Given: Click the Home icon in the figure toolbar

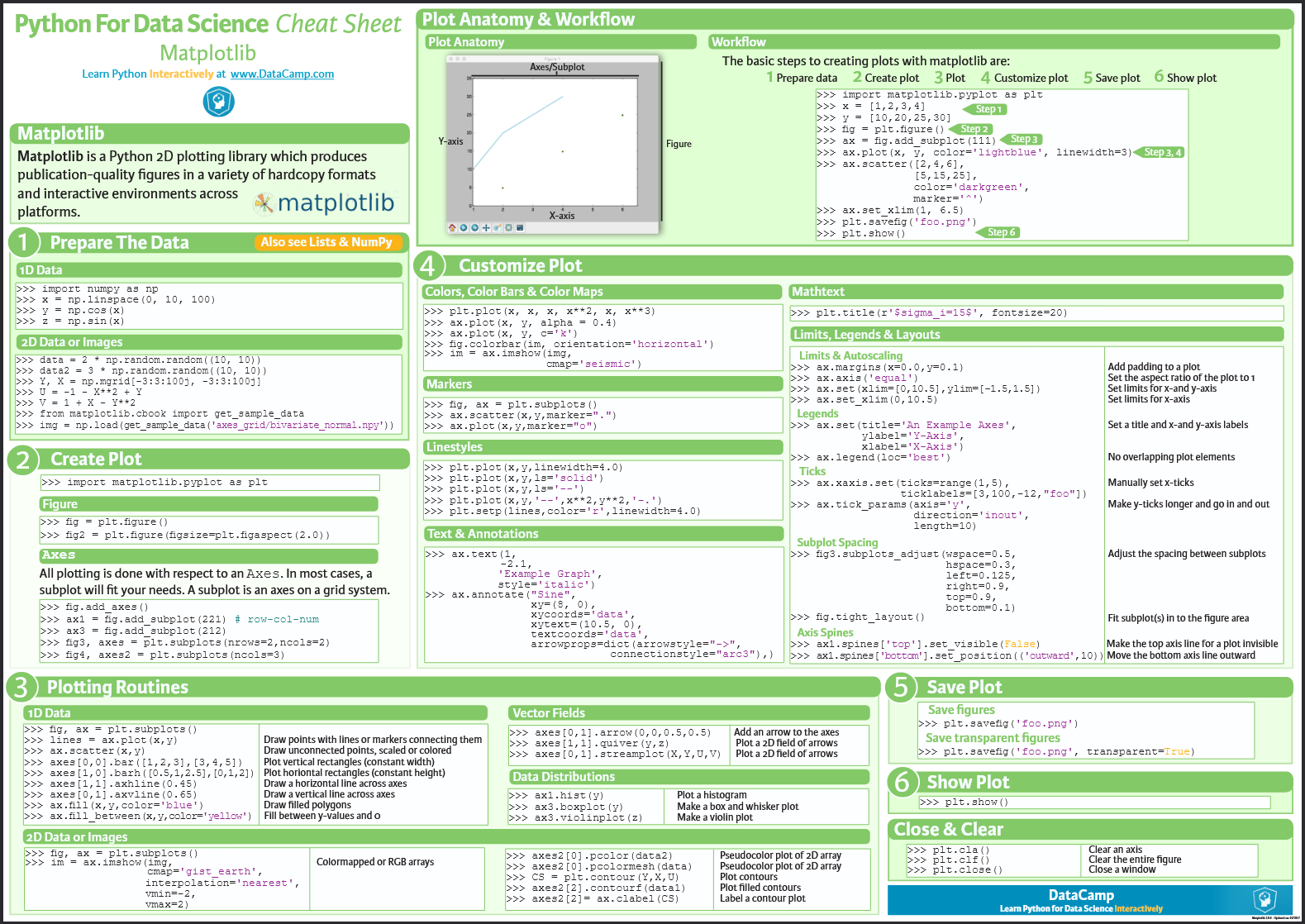Looking at the screenshot, I should [x=452, y=227].
